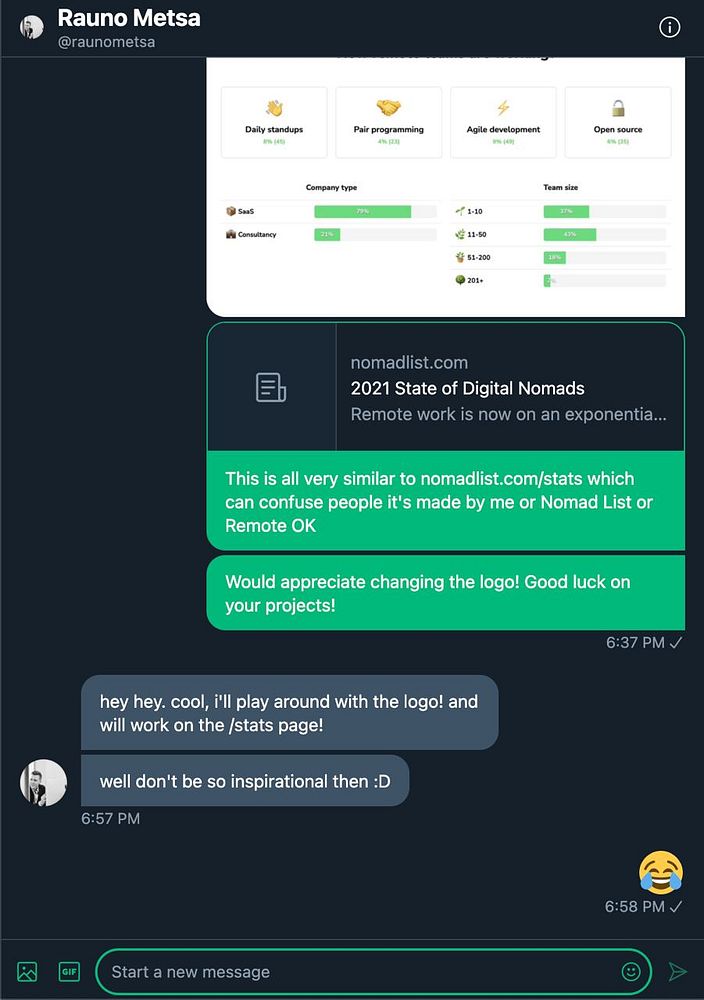
Task: Click the 'hey hey. cool' reply bubble
Action: (290, 712)
